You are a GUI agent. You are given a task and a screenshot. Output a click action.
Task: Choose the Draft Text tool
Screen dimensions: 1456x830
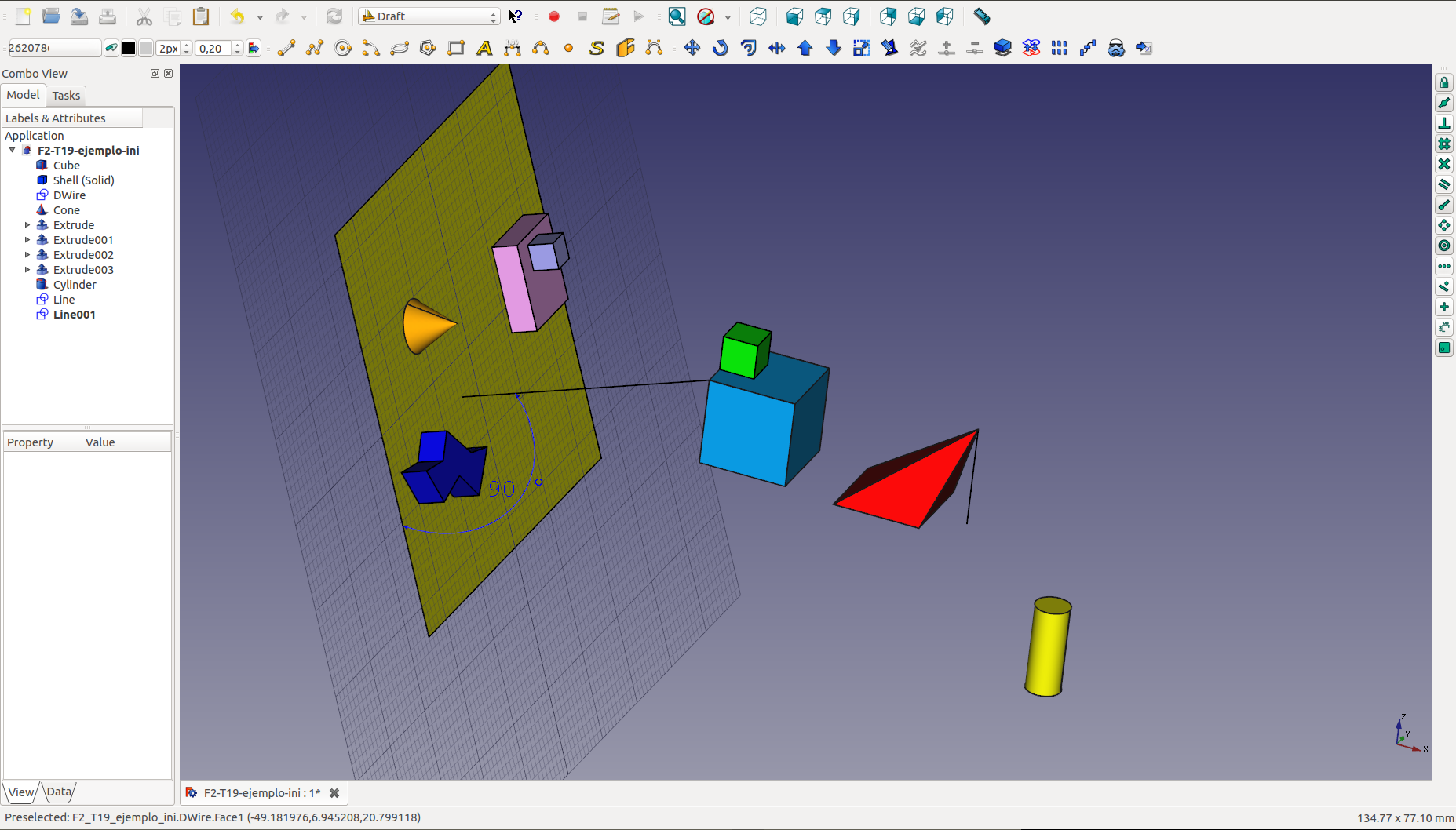click(x=484, y=49)
